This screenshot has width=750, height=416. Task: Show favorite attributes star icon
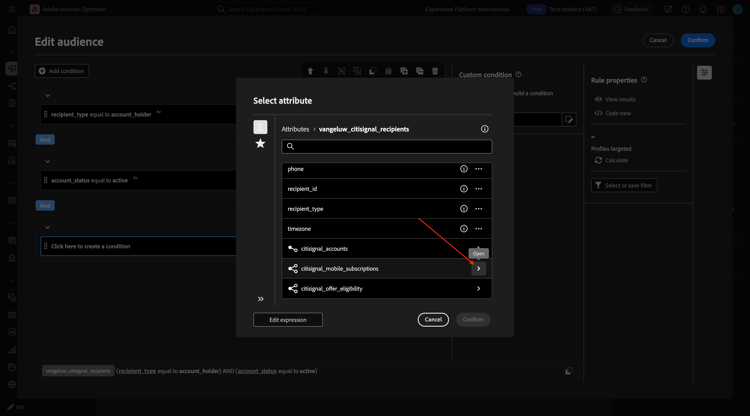tap(260, 143)
